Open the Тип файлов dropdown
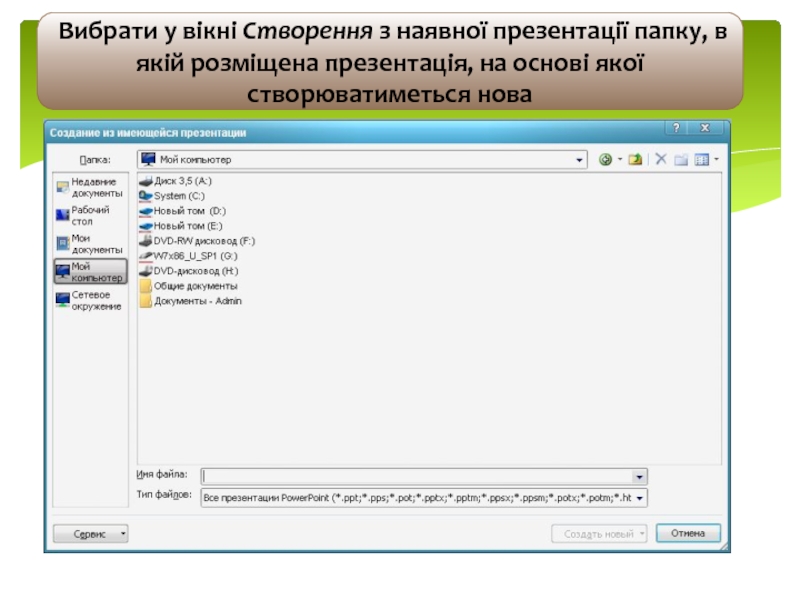The width and height of the screenshot is (800, 600). [639, 498]
